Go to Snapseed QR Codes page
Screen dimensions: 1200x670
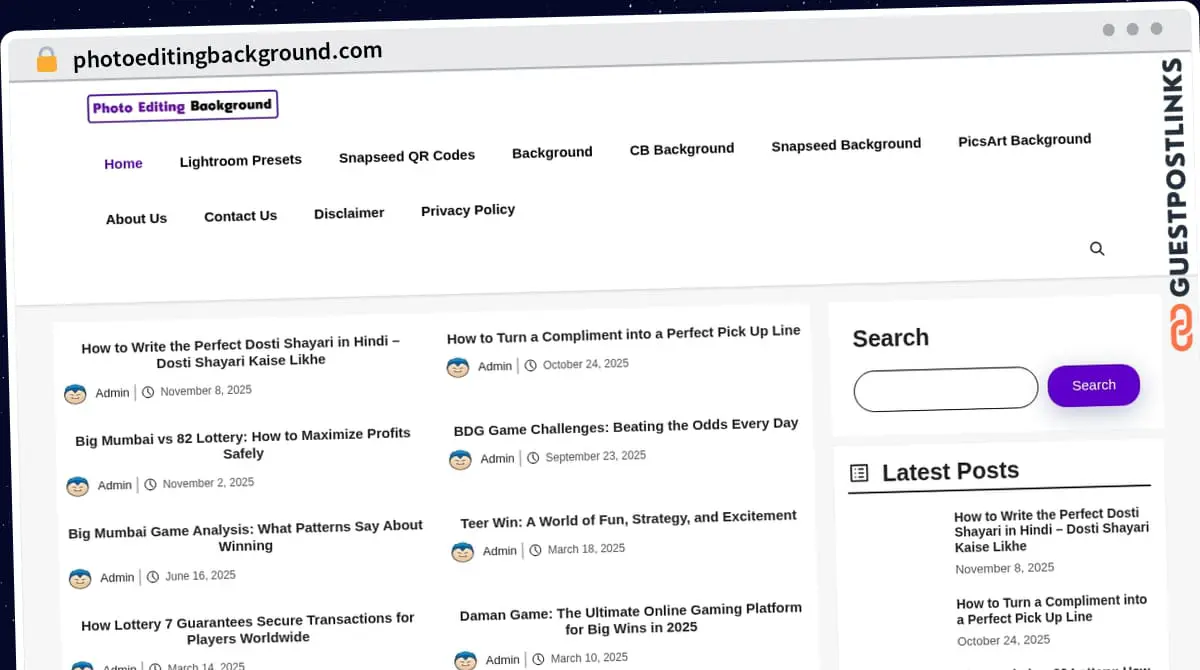(x=406, y=156)
